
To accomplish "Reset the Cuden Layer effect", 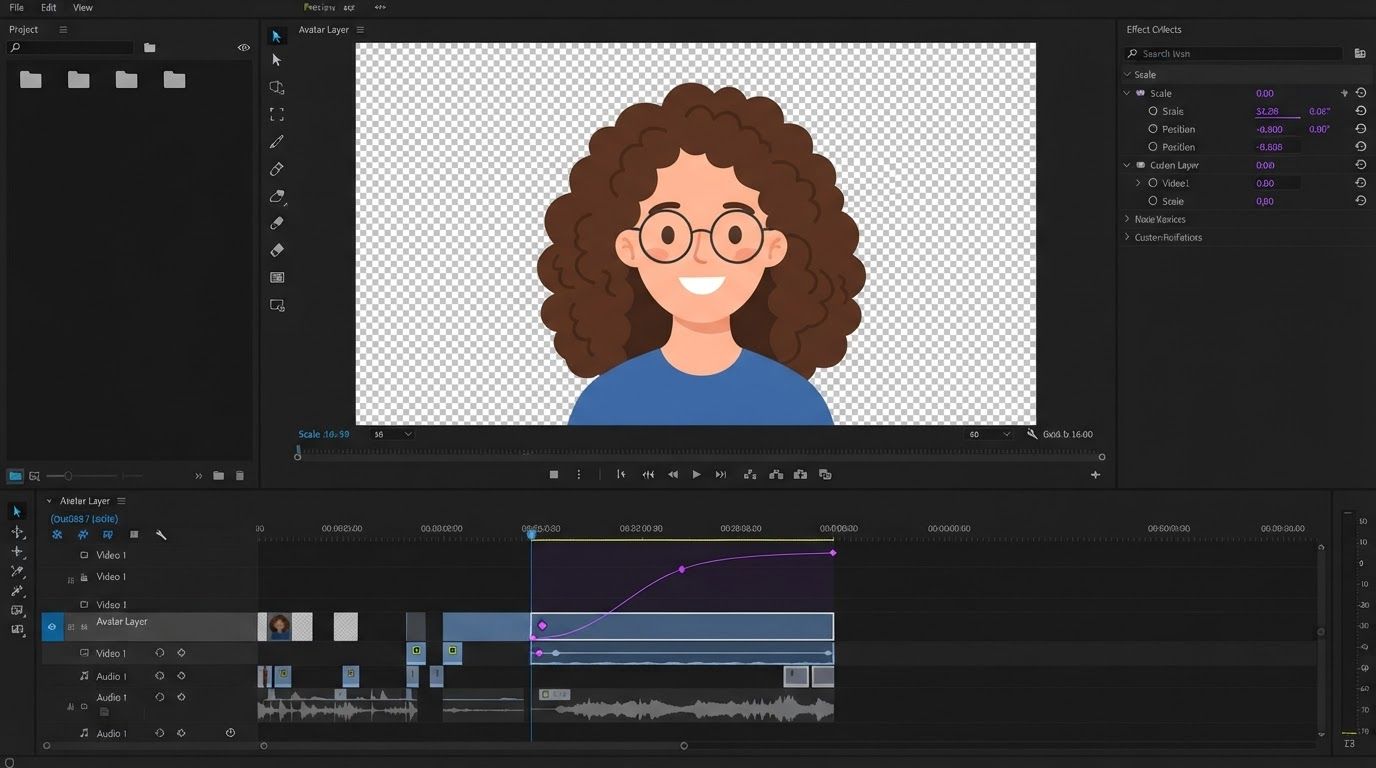I will 1360,165.
